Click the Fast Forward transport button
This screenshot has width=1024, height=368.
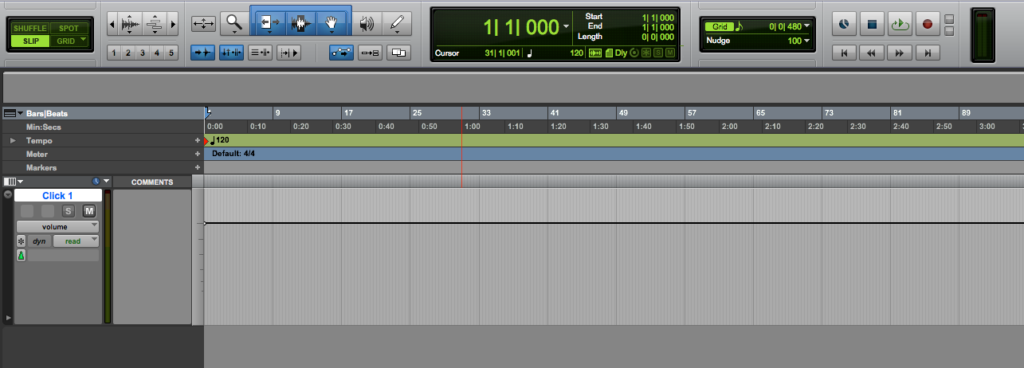coord(899,53)
